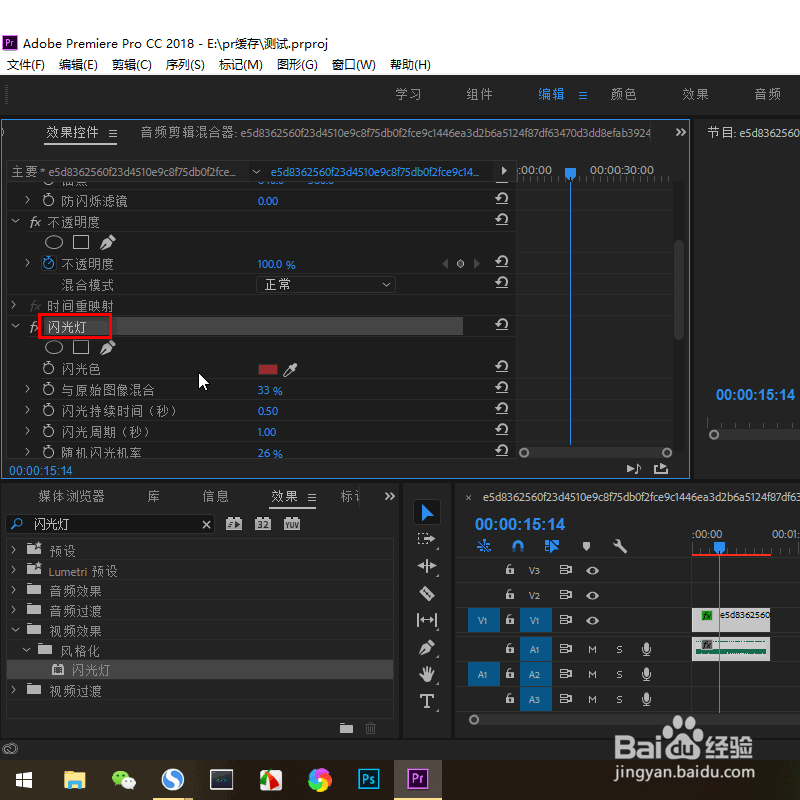Create ellipse mask under 不透明度 effect
Viewport: 800px width, 800px height.
(x=54, y=242)
